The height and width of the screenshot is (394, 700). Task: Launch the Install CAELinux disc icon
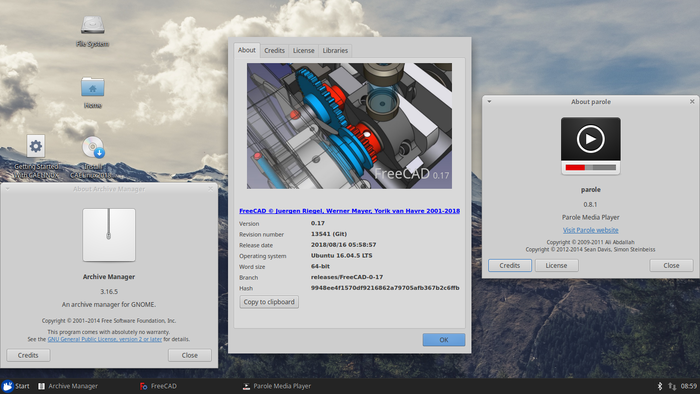tap(93, 147)
